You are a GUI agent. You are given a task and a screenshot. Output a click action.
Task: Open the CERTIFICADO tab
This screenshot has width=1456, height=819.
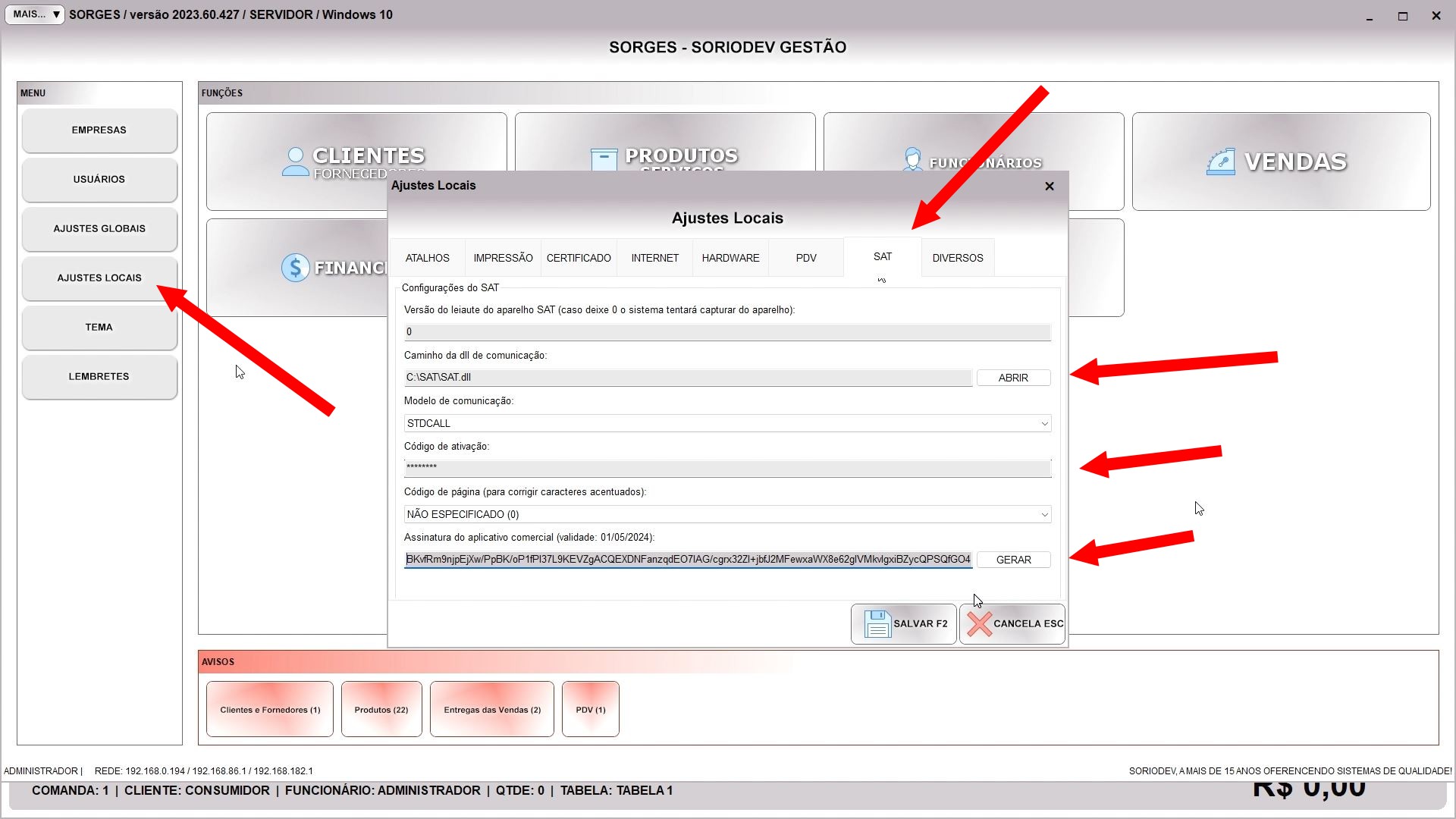tap(579, 258)
